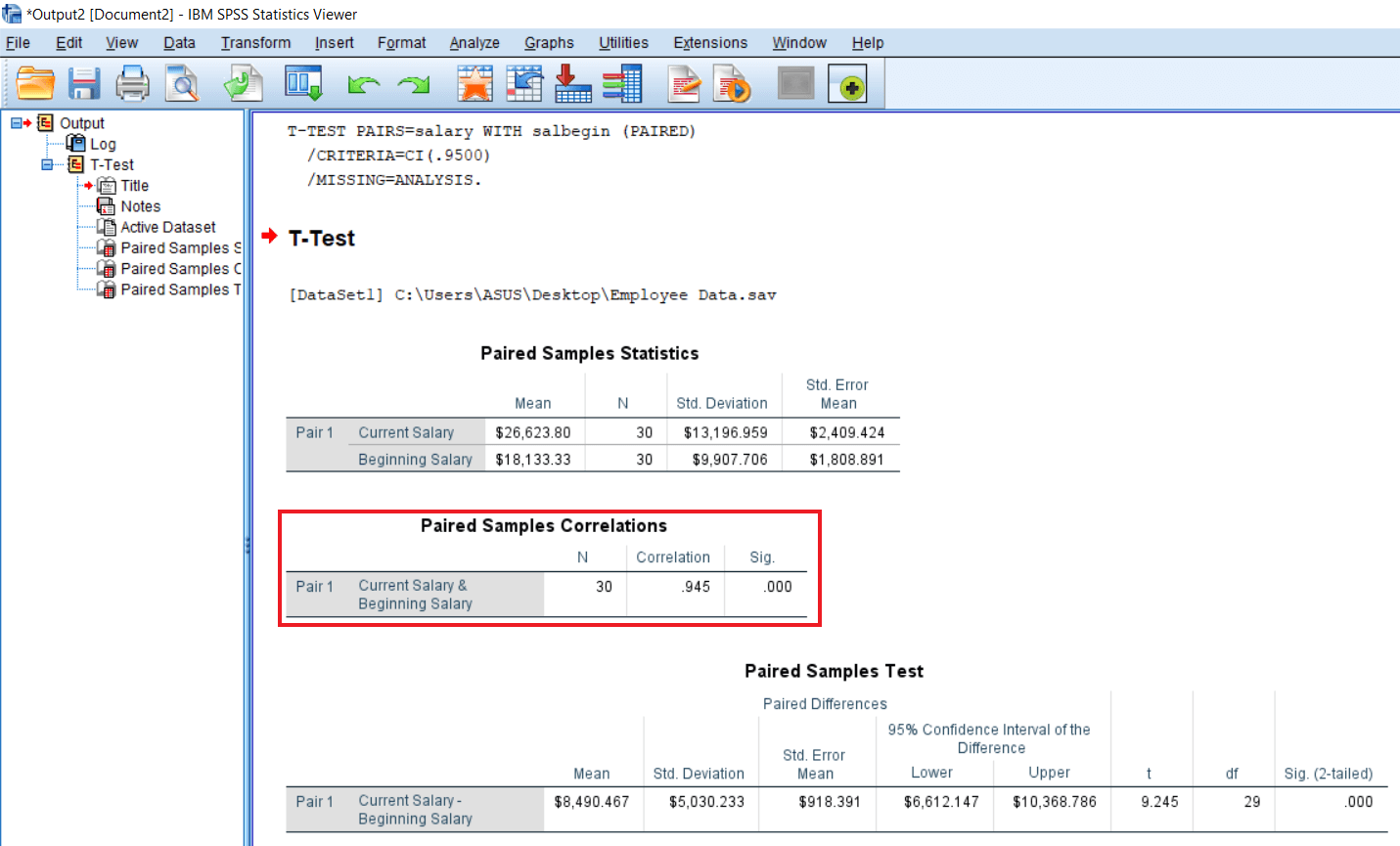The width and height of the screenshot is (1400, 846).
Task: Click the t value 9.245
Action: pos(1159,802)
